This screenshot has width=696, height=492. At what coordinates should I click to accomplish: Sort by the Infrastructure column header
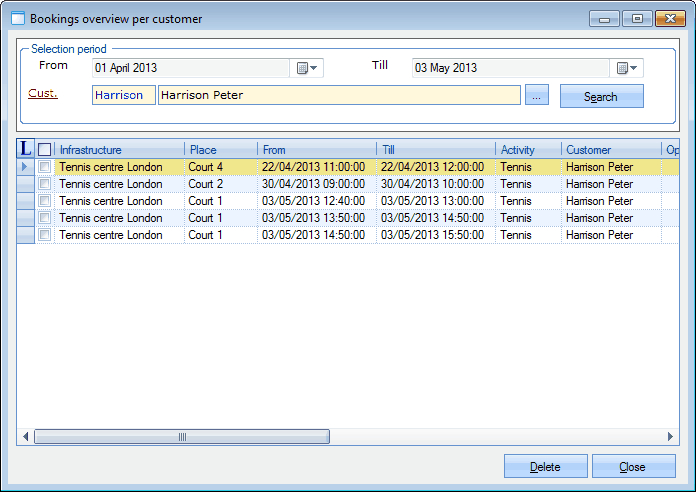[x=119, y=150]
